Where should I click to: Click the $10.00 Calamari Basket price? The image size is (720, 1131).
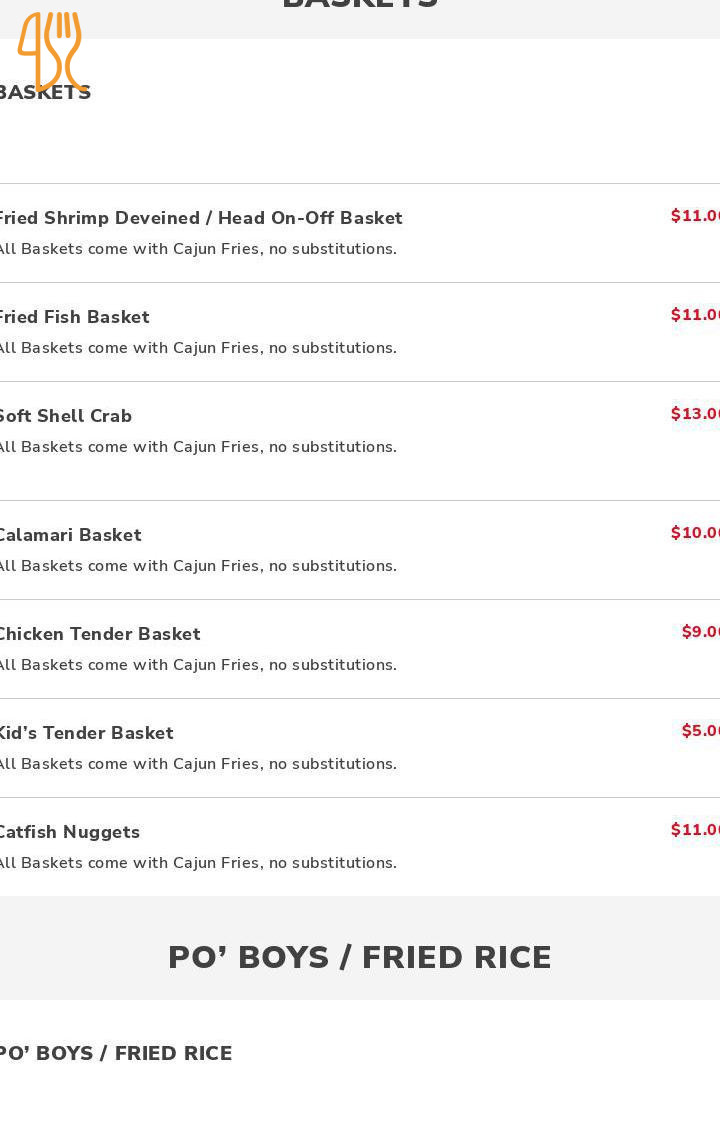[x=695, y=533]
